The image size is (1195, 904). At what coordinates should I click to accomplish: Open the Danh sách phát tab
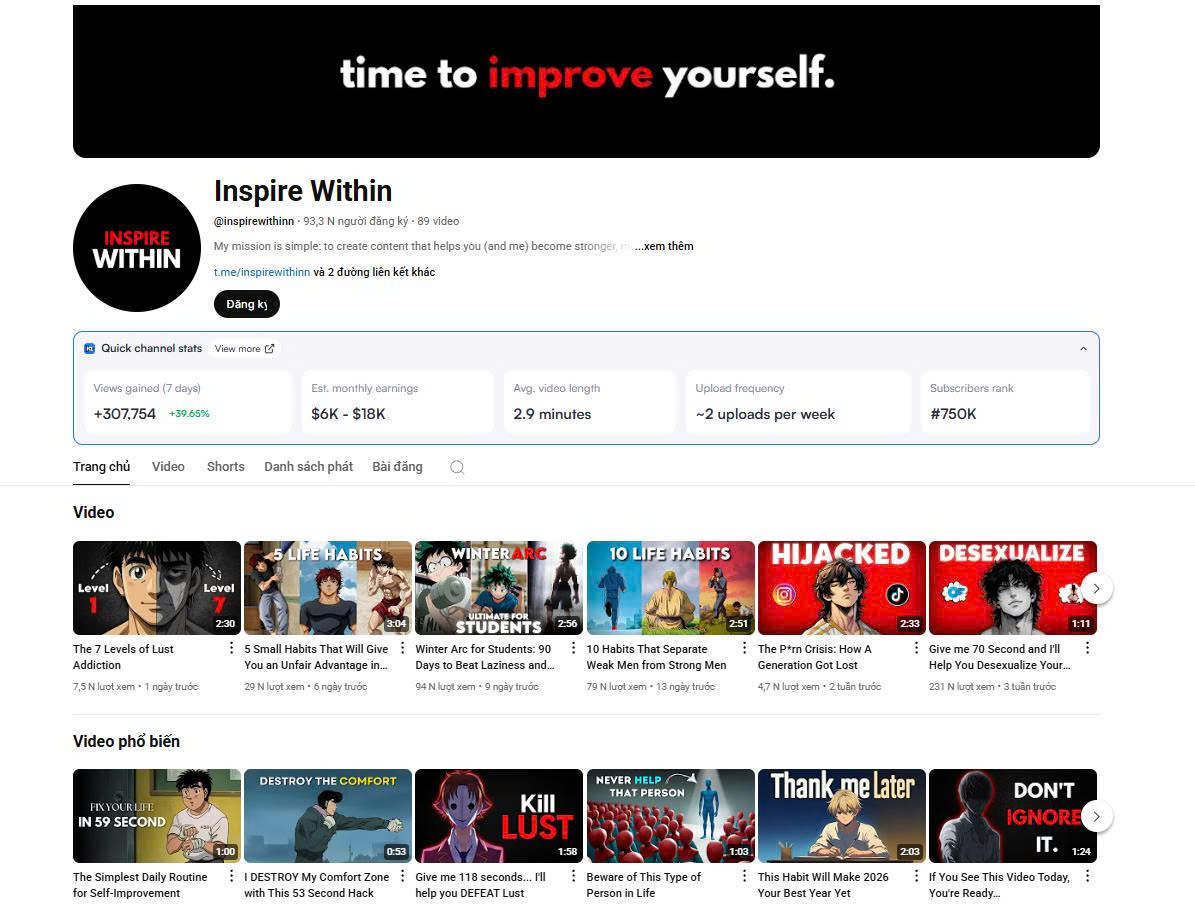pos(308,467)
